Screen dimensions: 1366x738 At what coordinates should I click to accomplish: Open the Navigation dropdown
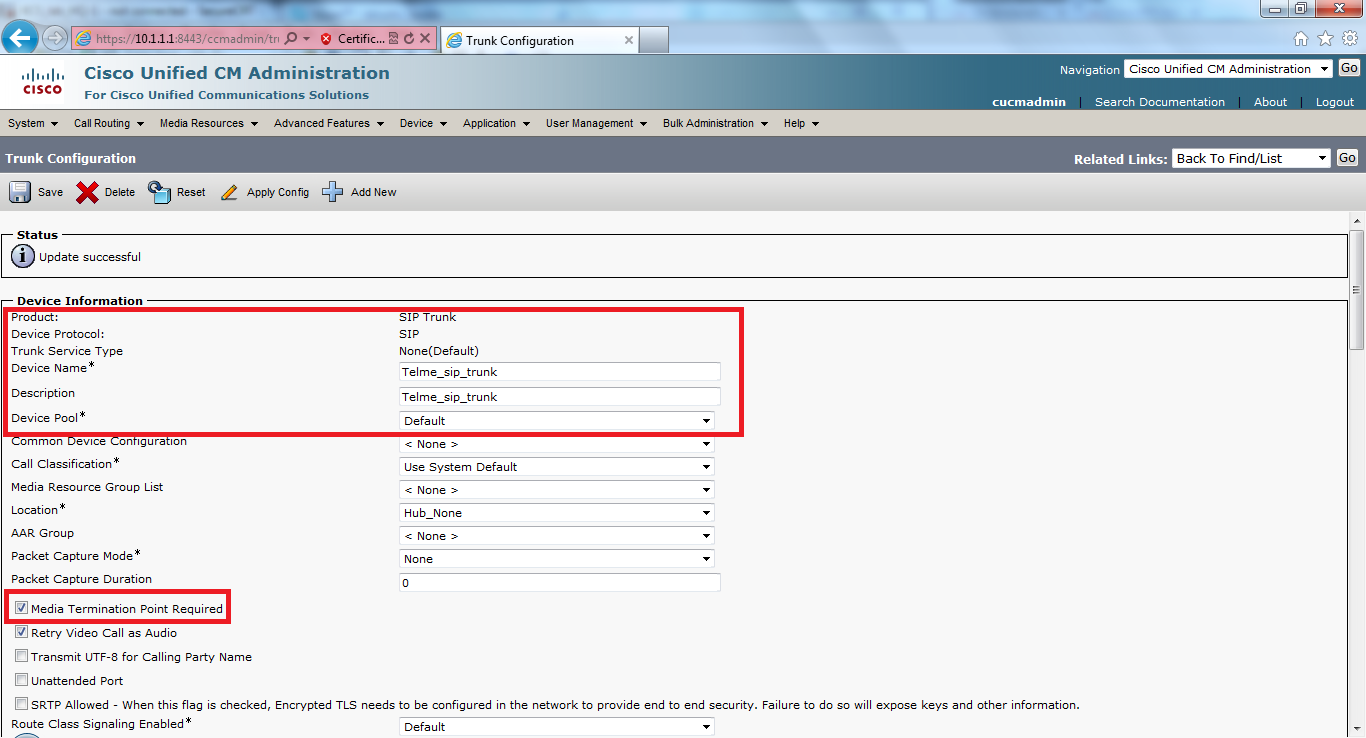pos(1228,69)
